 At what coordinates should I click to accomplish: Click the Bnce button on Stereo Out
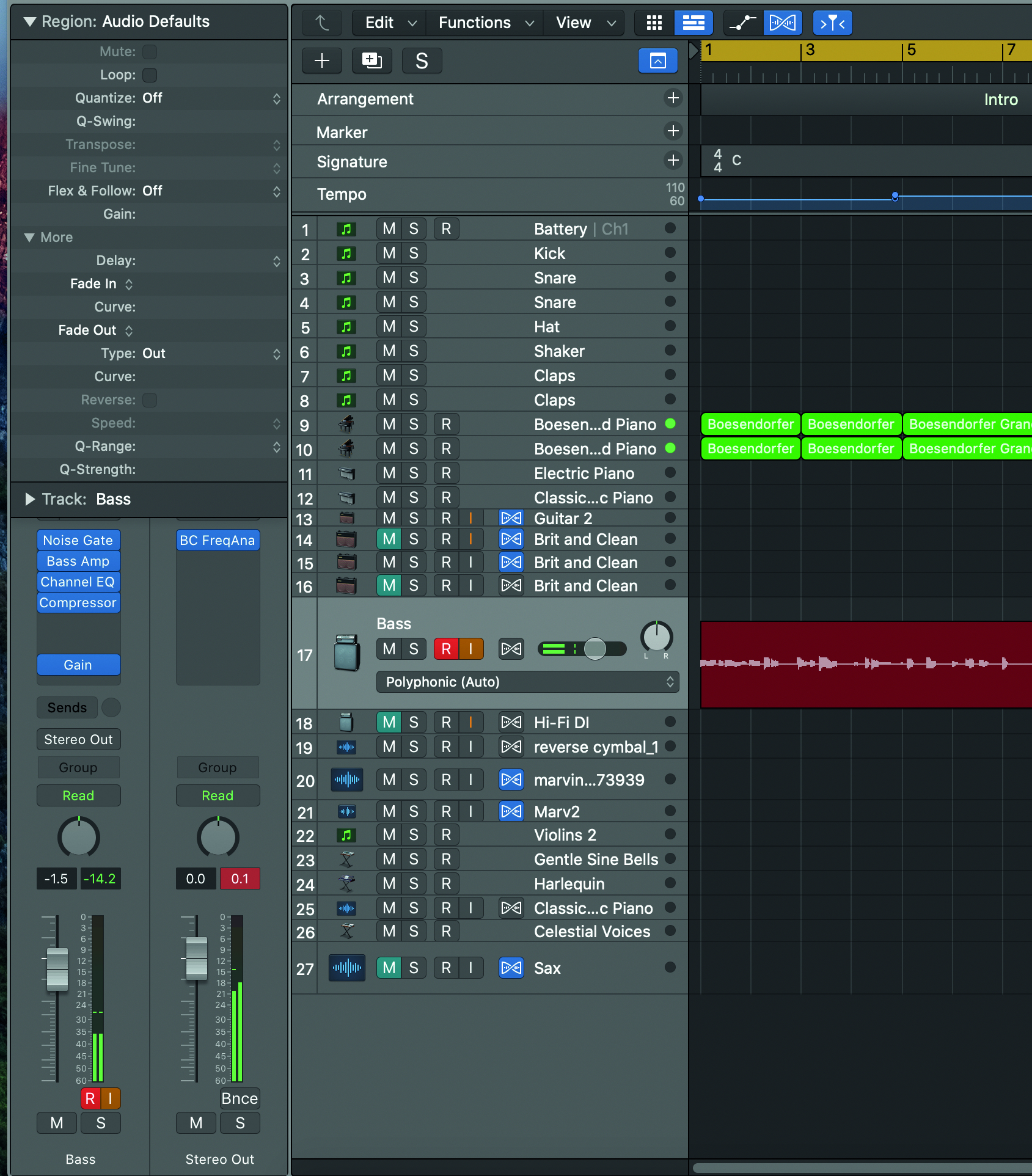coord(240,1098)
